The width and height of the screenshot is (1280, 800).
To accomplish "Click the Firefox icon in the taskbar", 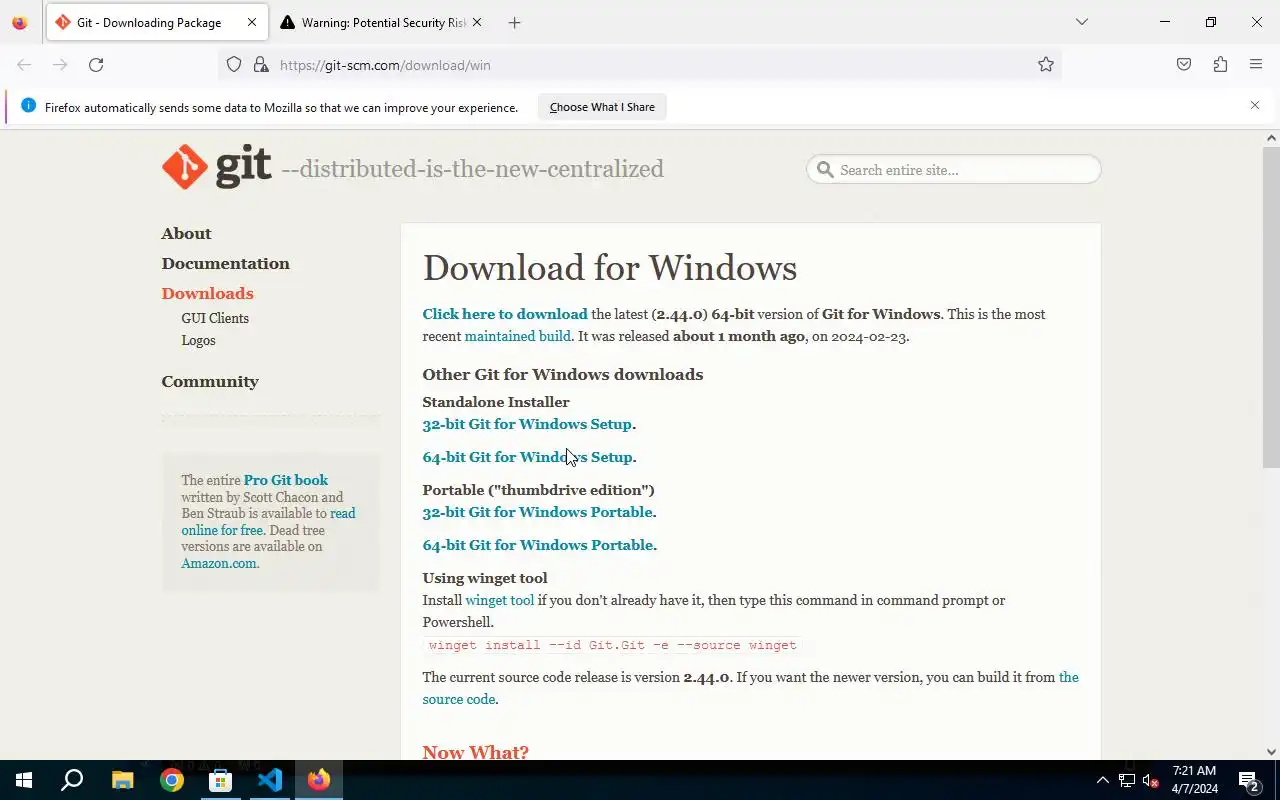I will tap(319, 780).
